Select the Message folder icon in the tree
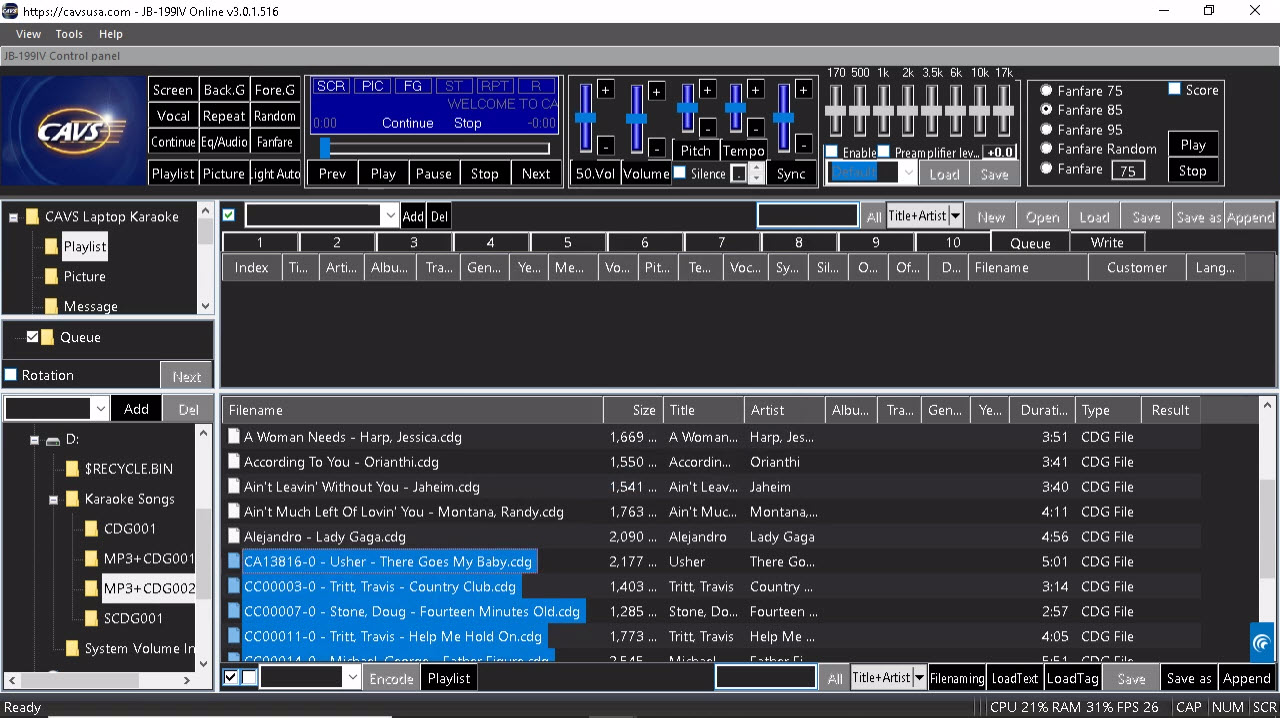The height and width of the screenshot is (718, 1280). (51, 307)
